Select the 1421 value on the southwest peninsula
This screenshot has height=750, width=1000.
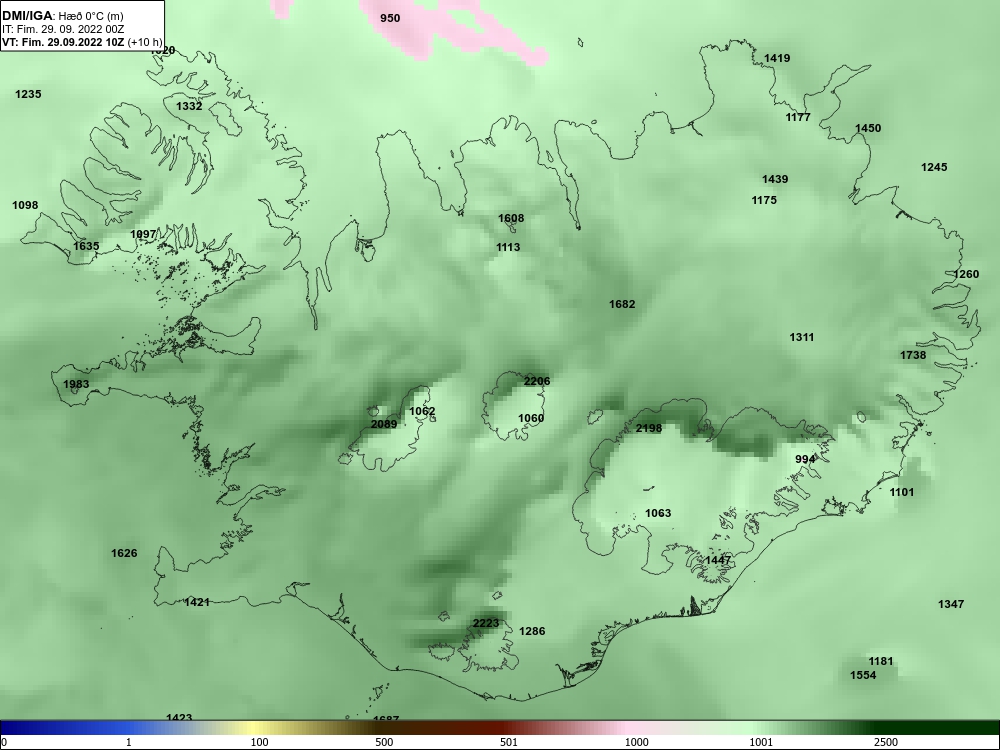[x=196, y=602]
